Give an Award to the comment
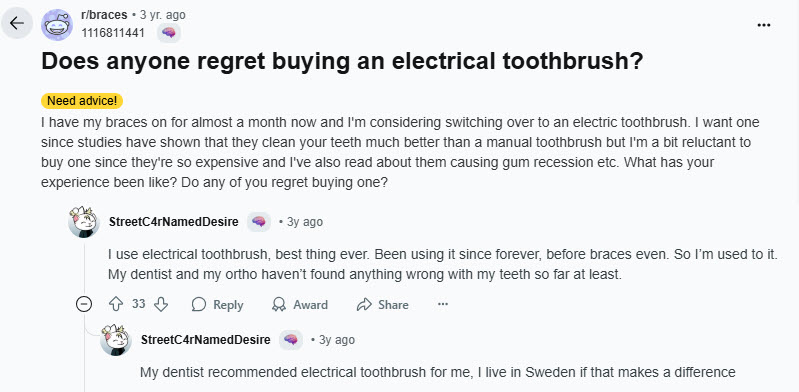Screen dimensions: 799x392 (300, 305)
